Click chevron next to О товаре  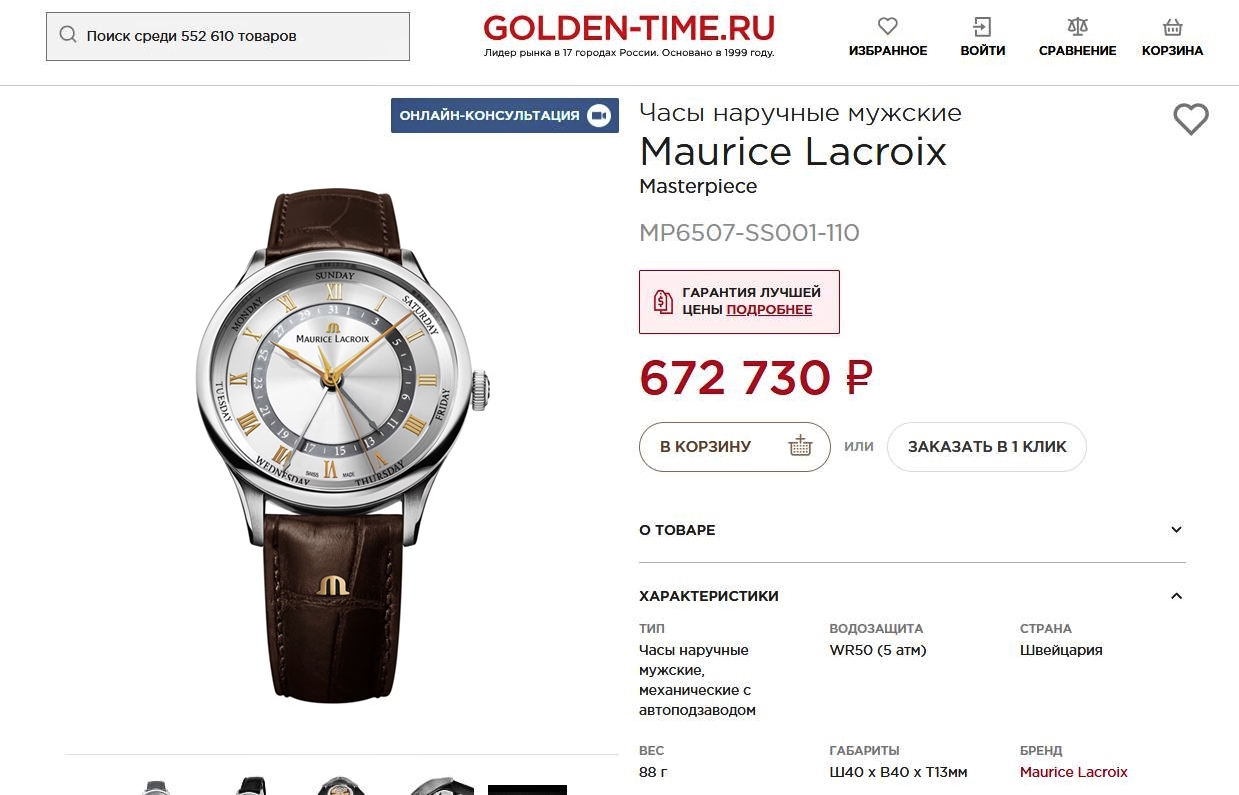click(x=1177, y=530)
